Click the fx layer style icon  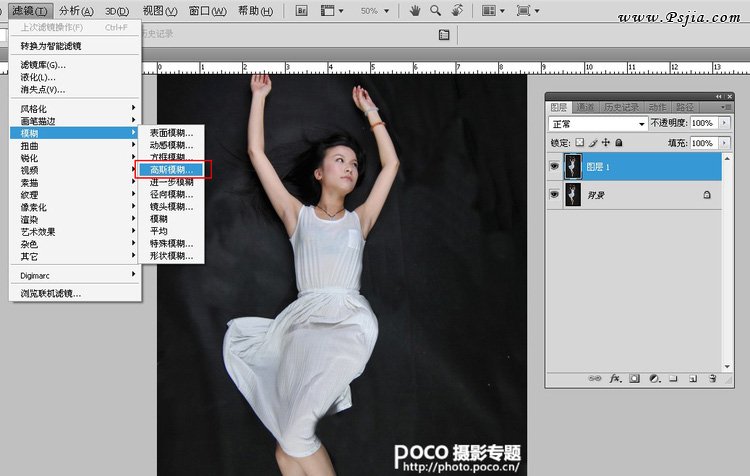point(616,379)
